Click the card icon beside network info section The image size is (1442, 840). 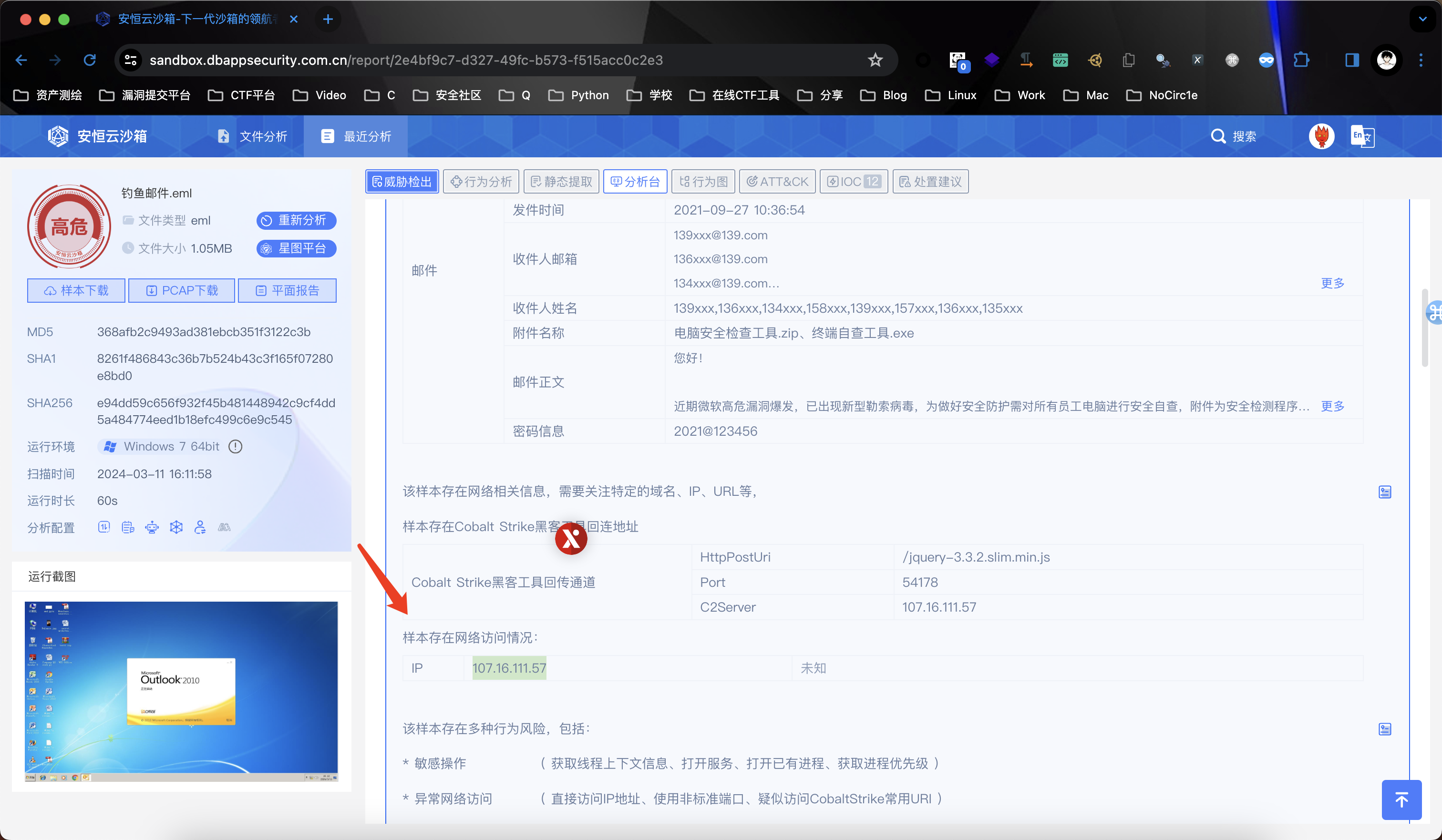tap(1385, 492)
